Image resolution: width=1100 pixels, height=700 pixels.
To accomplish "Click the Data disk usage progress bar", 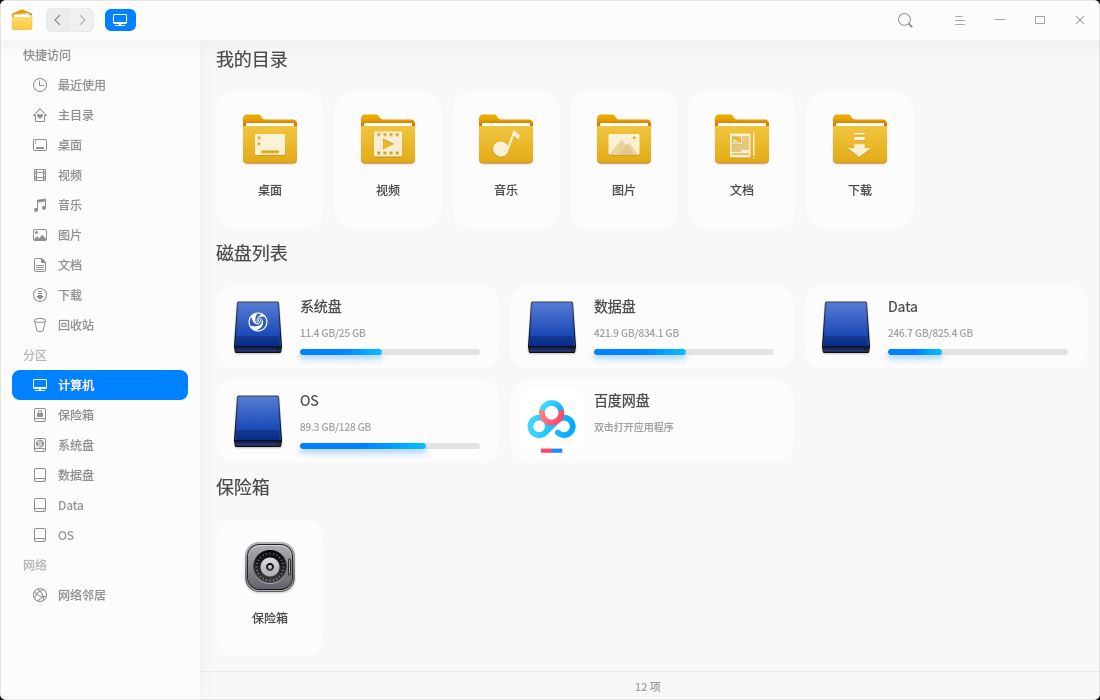I will point(978,352).
